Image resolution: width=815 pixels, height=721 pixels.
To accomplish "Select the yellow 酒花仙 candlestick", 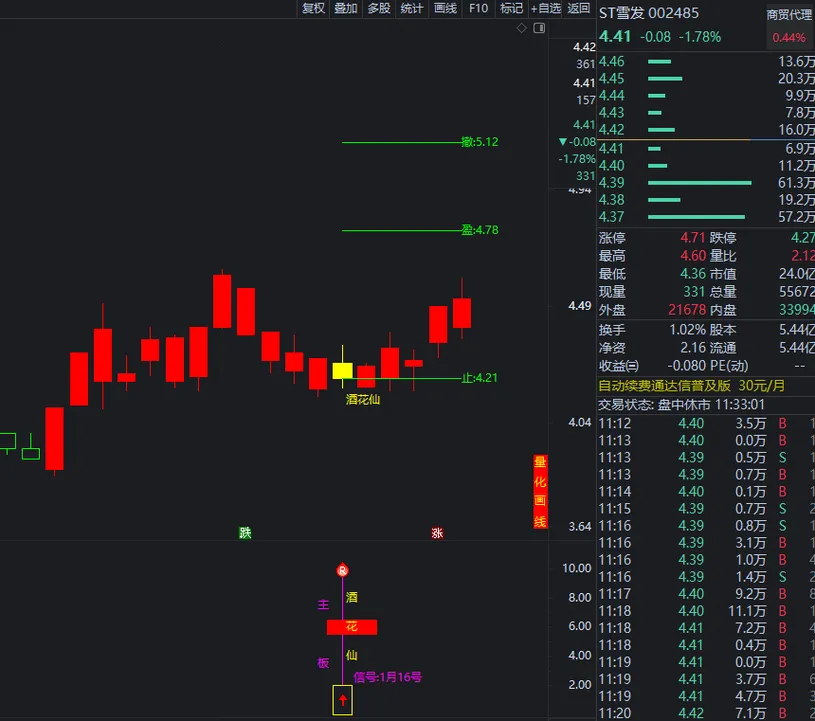I will [342, 370].
